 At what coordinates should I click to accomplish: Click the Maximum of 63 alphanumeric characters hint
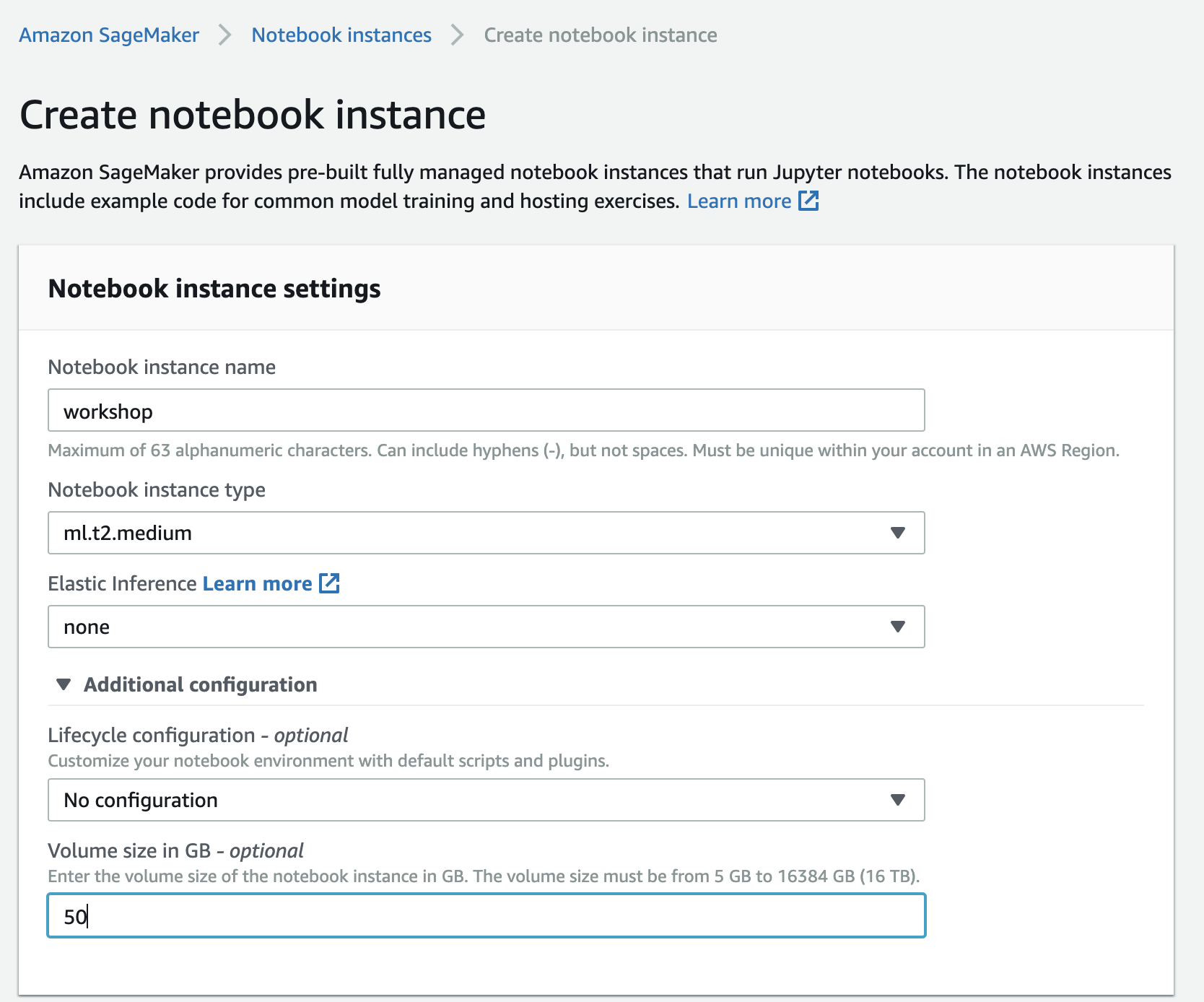click(583, 450)
